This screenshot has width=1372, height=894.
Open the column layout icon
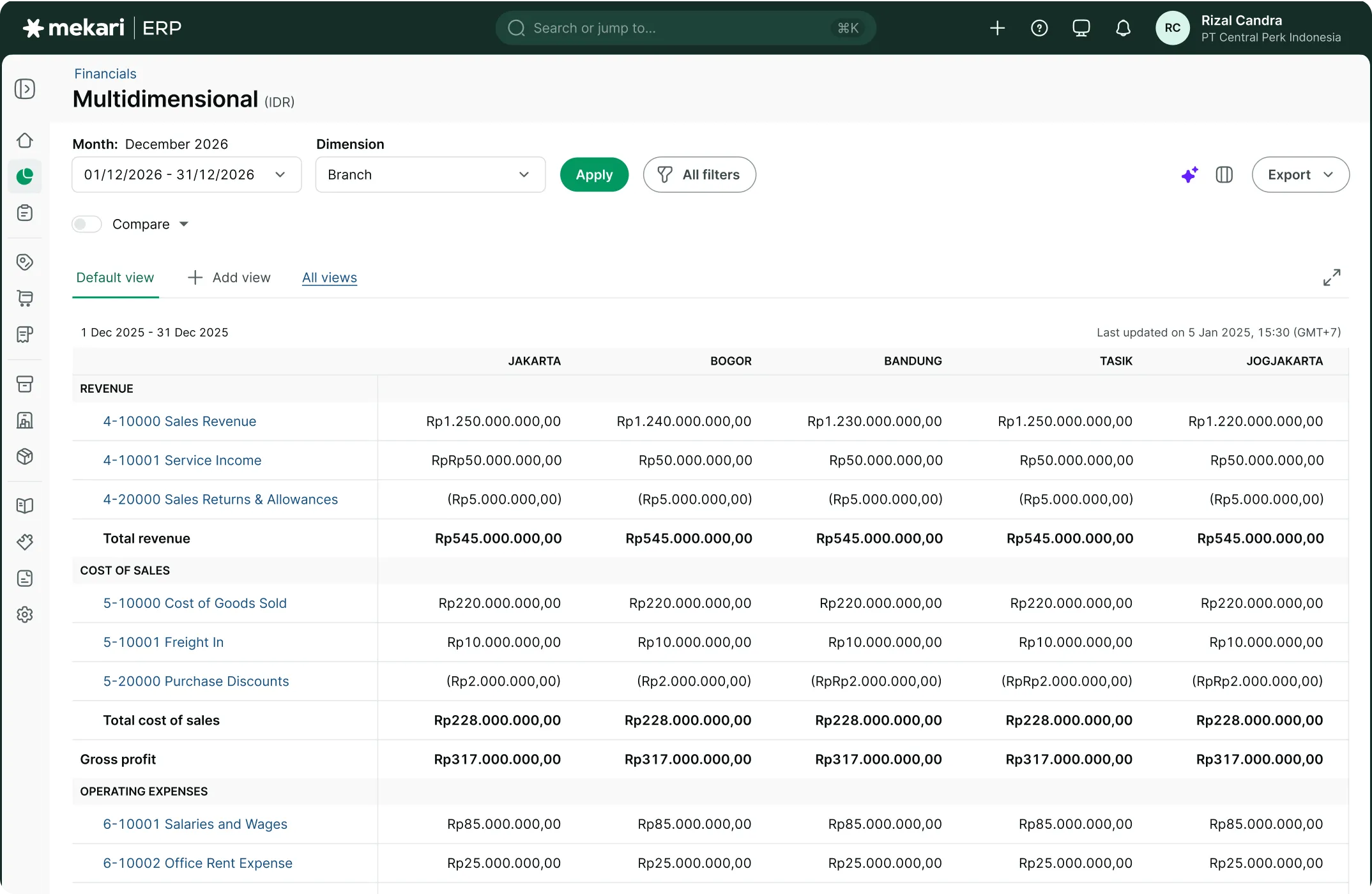click(x=1224, y=174)
